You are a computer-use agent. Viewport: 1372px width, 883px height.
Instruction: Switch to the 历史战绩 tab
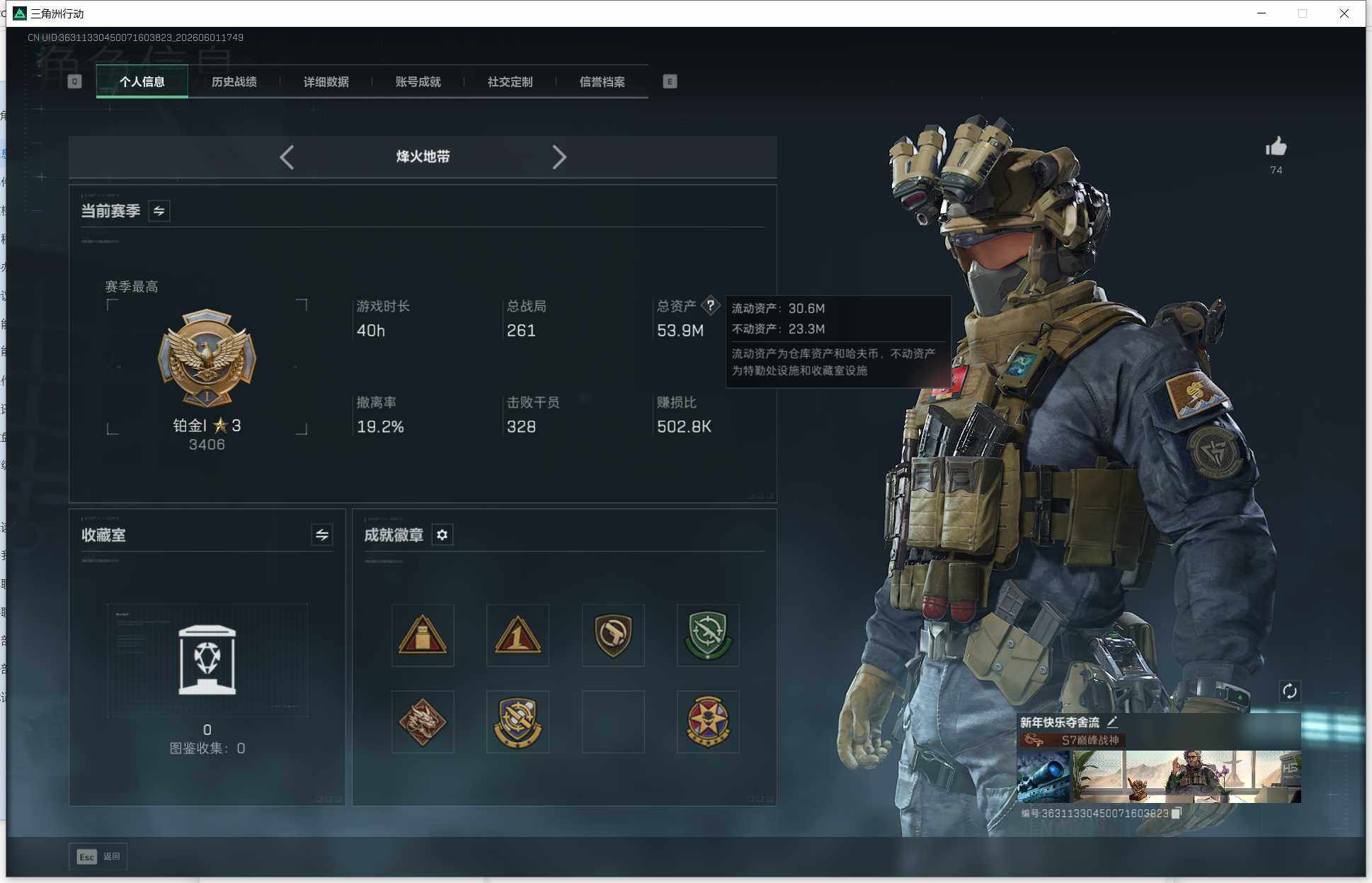click(x=234, y=81)
